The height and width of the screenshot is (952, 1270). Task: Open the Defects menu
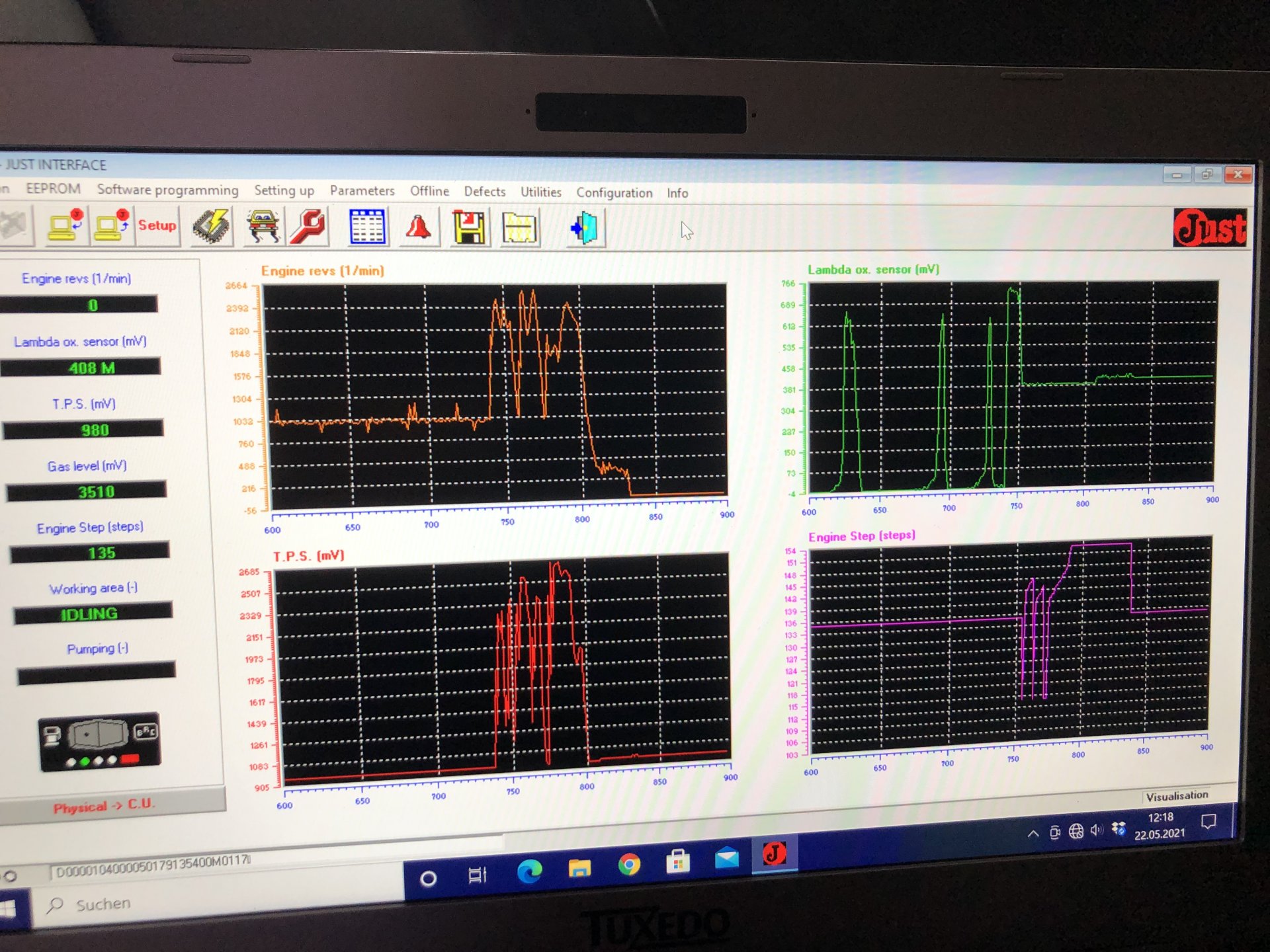point(484,192)
